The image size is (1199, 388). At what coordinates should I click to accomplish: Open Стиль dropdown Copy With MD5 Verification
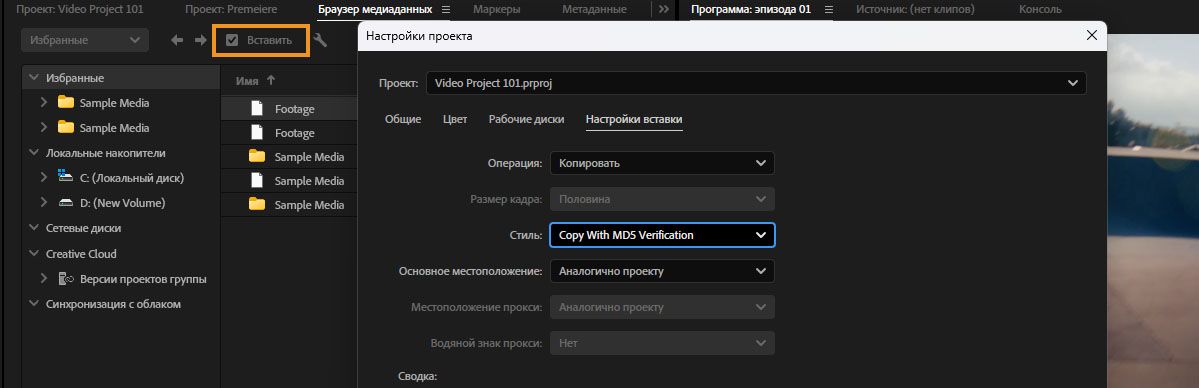pyautogui.click(x=662, y=235)
